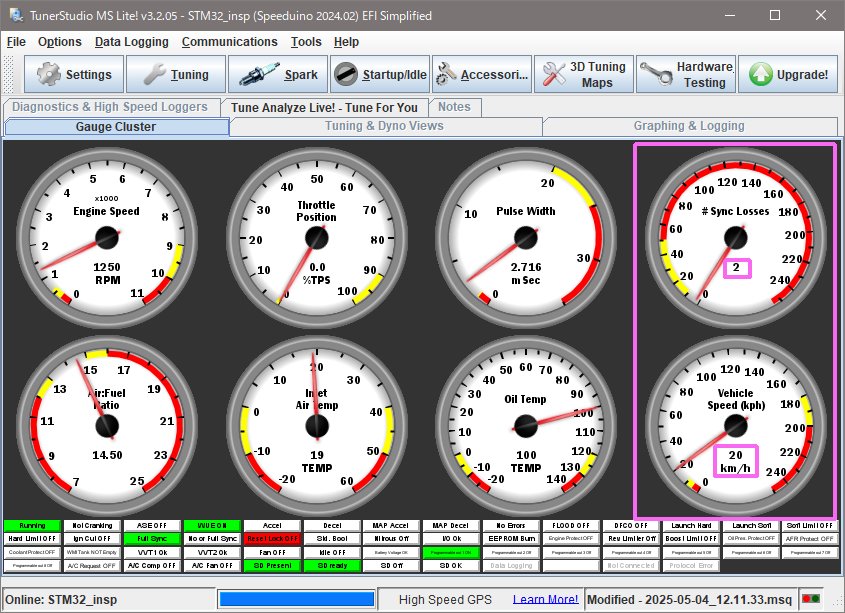
Task: Click the Ign Cut OFF indicator
Action: 92,539
